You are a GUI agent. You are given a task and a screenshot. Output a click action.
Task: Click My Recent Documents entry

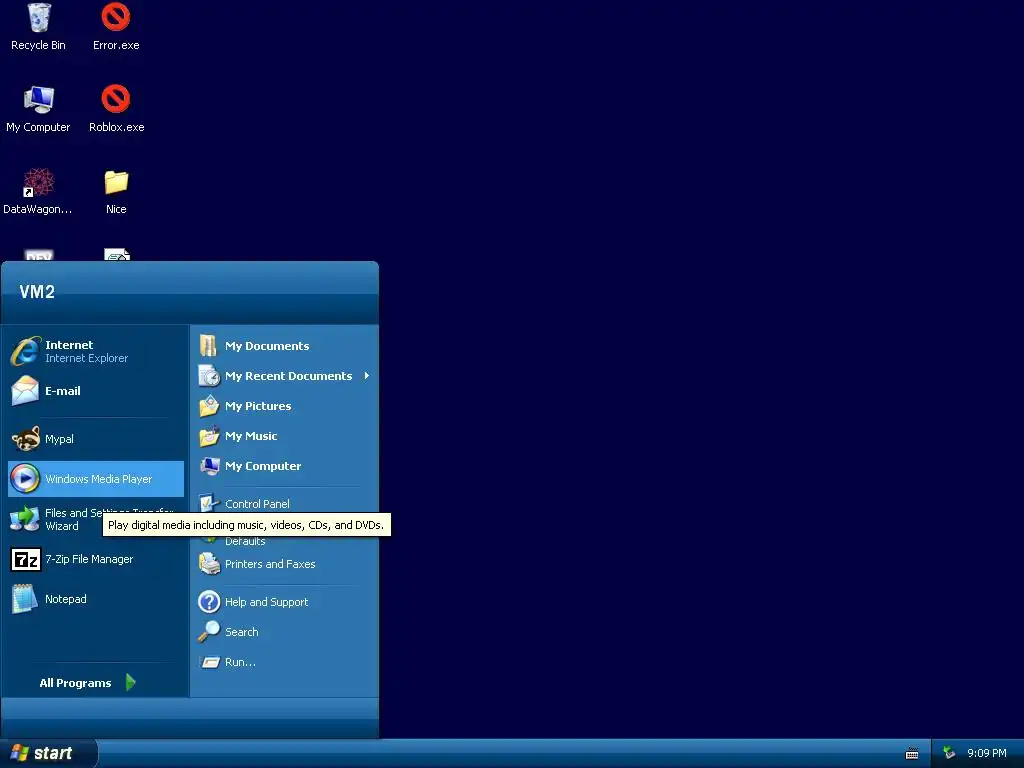(x=284, y=376)
